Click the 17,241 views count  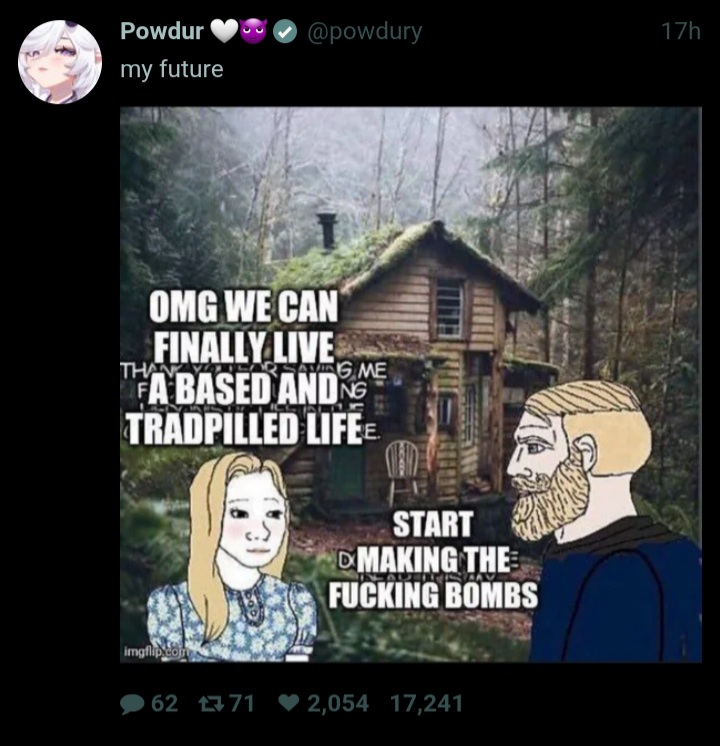click(x=426, y=703)
